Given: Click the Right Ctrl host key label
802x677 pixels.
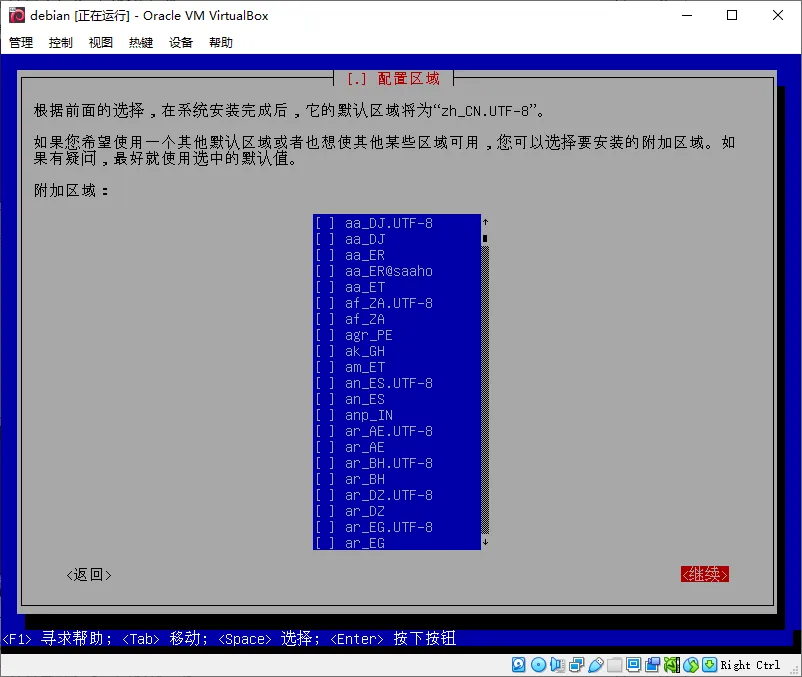Looking at the screenshot, I should coord(750,665).
